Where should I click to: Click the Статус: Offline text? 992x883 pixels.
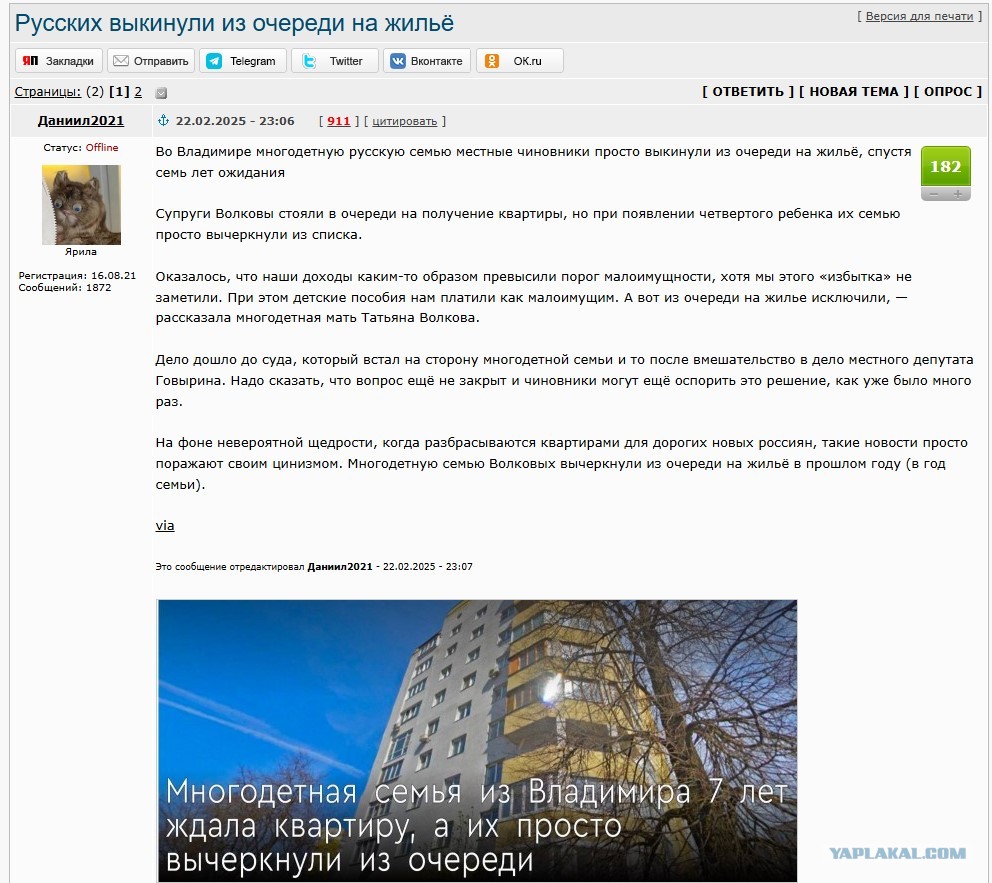81,147
